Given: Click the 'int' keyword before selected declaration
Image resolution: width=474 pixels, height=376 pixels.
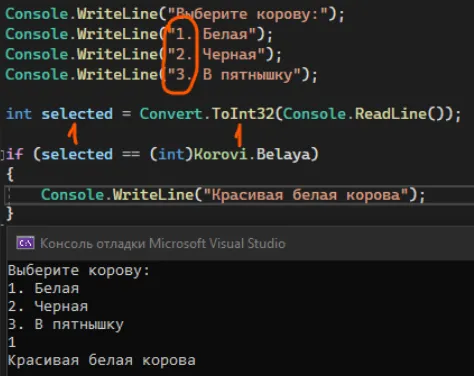Looking at the screenshot, I should pos(19,114).
